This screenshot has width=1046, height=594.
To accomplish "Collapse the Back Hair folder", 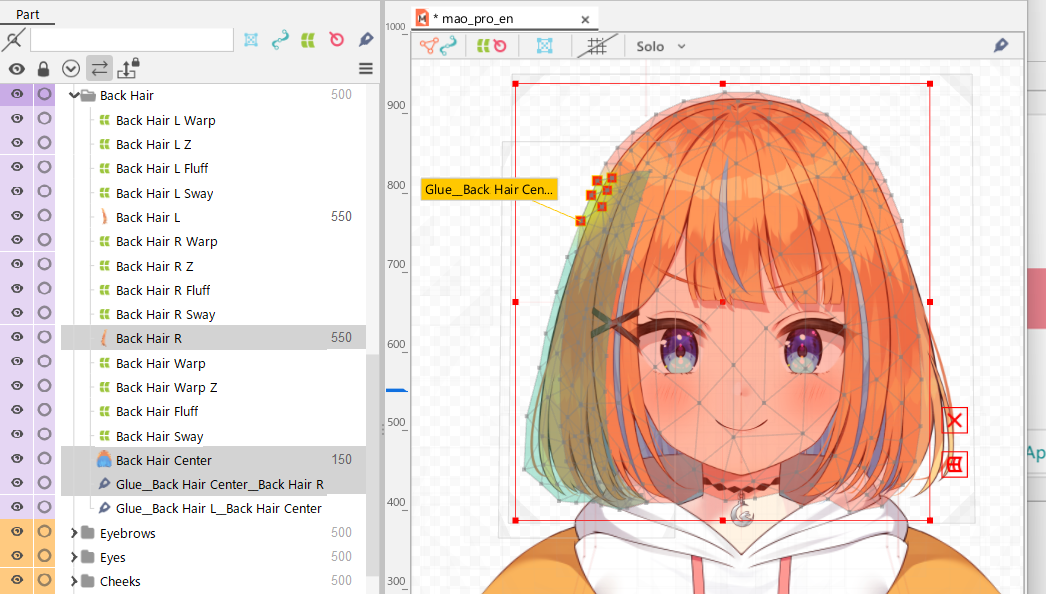I will 73,96.
